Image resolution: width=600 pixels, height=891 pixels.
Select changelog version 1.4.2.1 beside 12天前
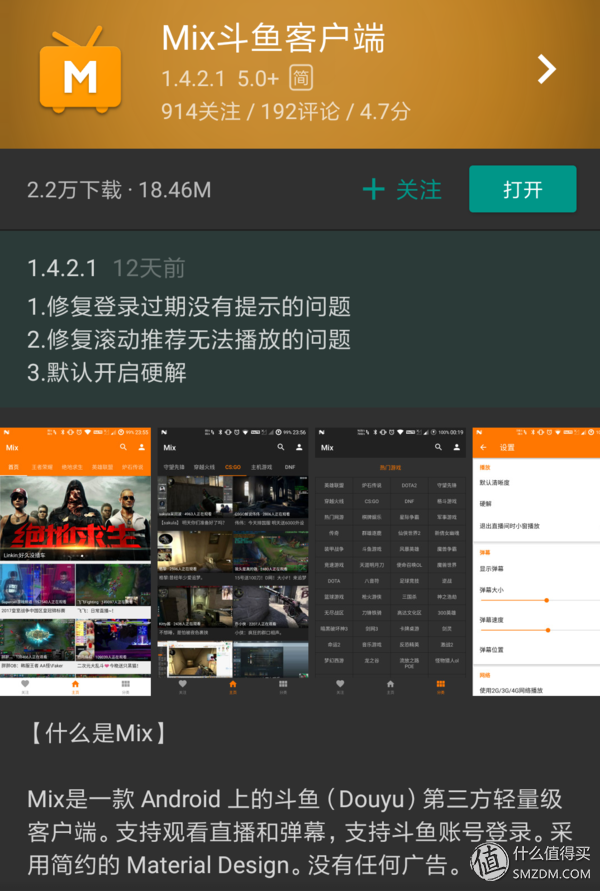click(x=62, y=268)
